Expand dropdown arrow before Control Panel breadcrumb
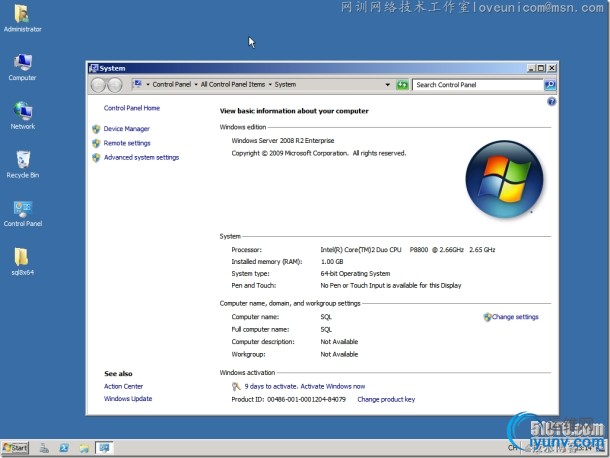This screenshot has height=458, width=610. click(x=148, y=84)
